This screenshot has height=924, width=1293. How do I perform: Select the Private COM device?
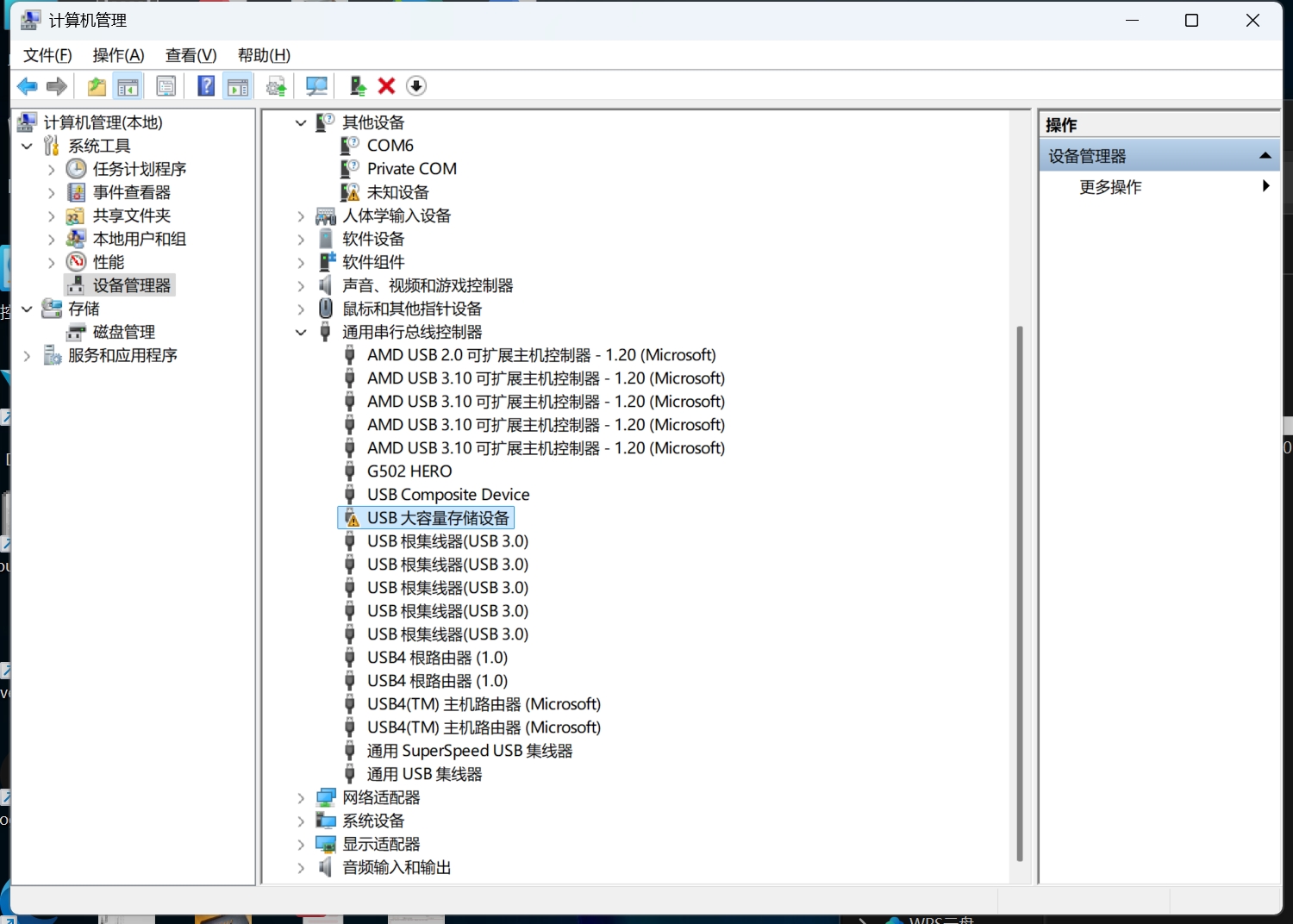(412, 169)
